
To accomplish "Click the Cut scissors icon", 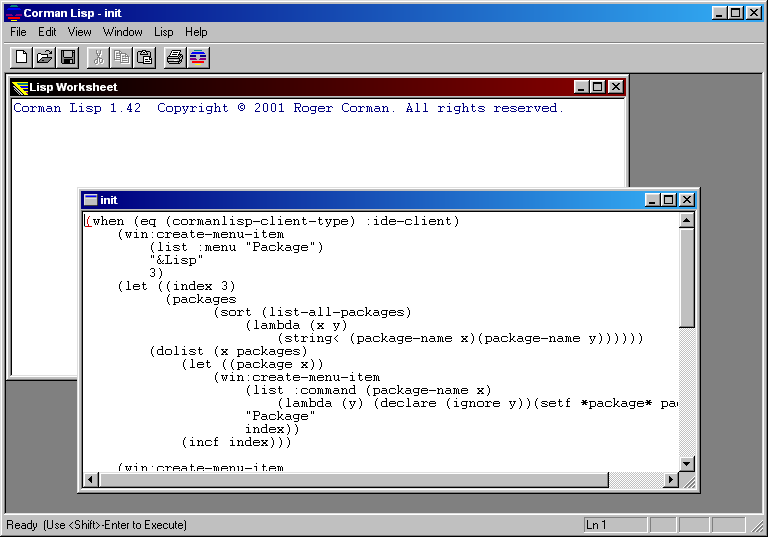I will [98, 58].
